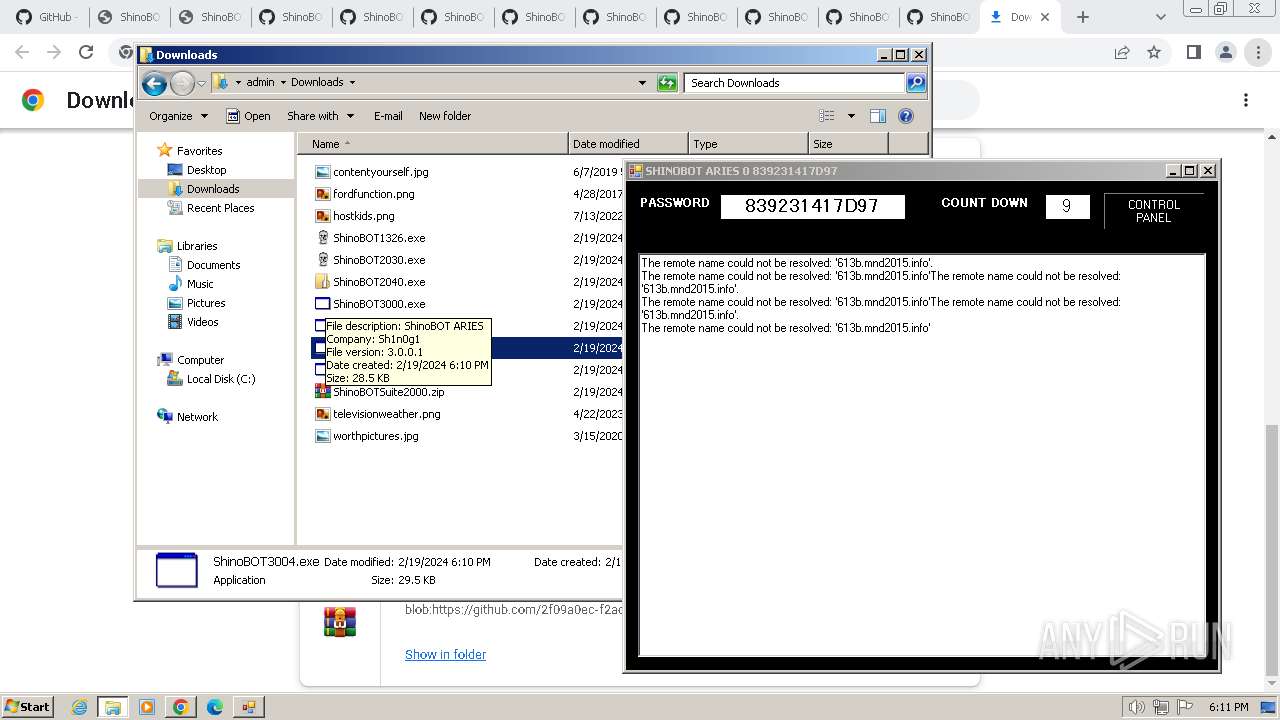Open the views options dropdown arrow
The width and height of the screenshot is (1280, 720).
pyautogui.click(x=851, y=116)
